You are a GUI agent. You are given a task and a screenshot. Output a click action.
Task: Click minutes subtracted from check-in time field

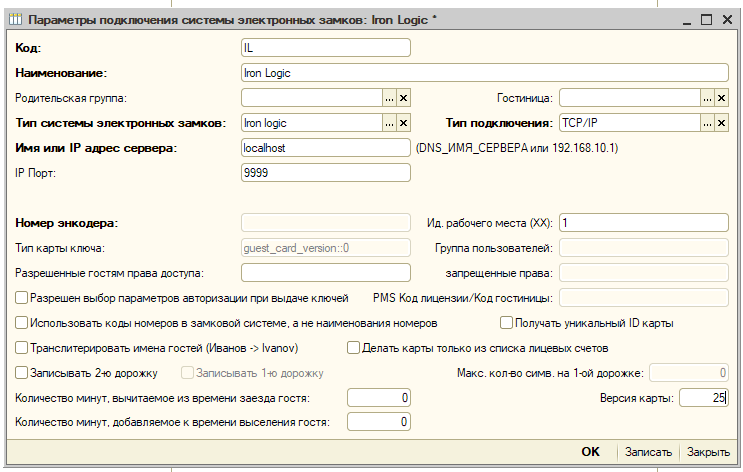(379, 398)
